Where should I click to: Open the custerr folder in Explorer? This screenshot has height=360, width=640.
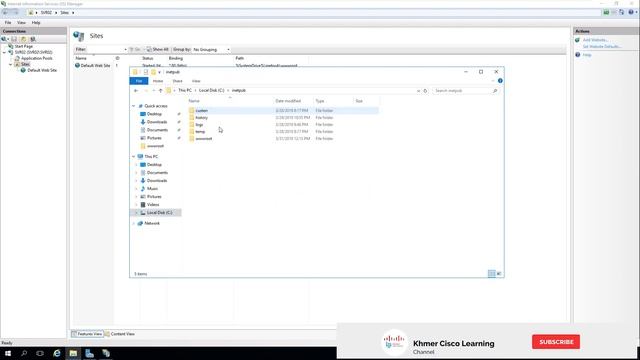click(x=202, y=111)
